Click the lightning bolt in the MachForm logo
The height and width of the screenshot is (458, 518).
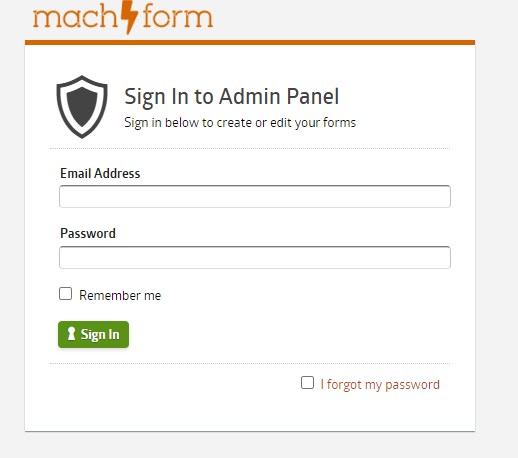click(x=129, y=17)
